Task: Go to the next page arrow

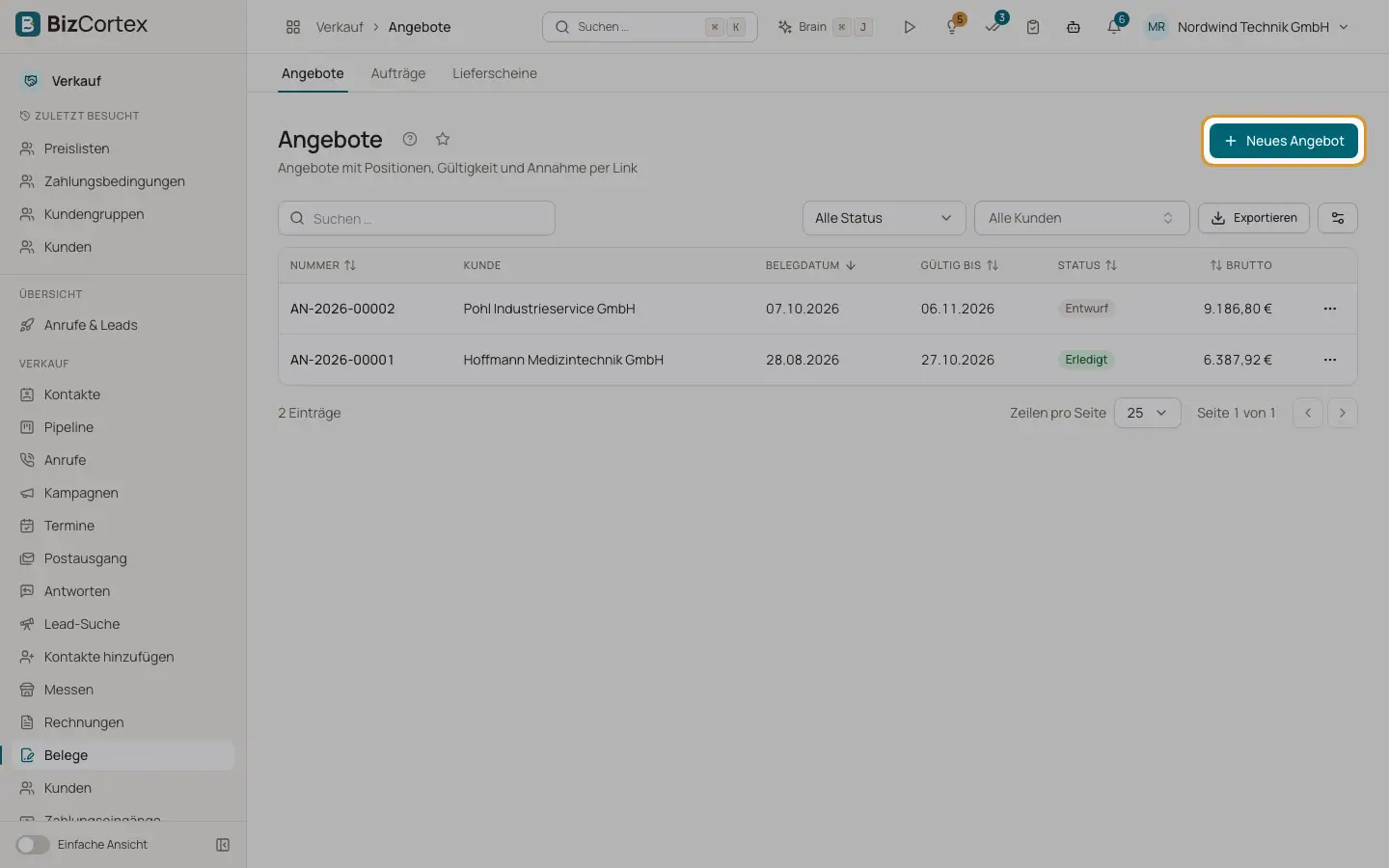Action: click(x=1343, y=413)
